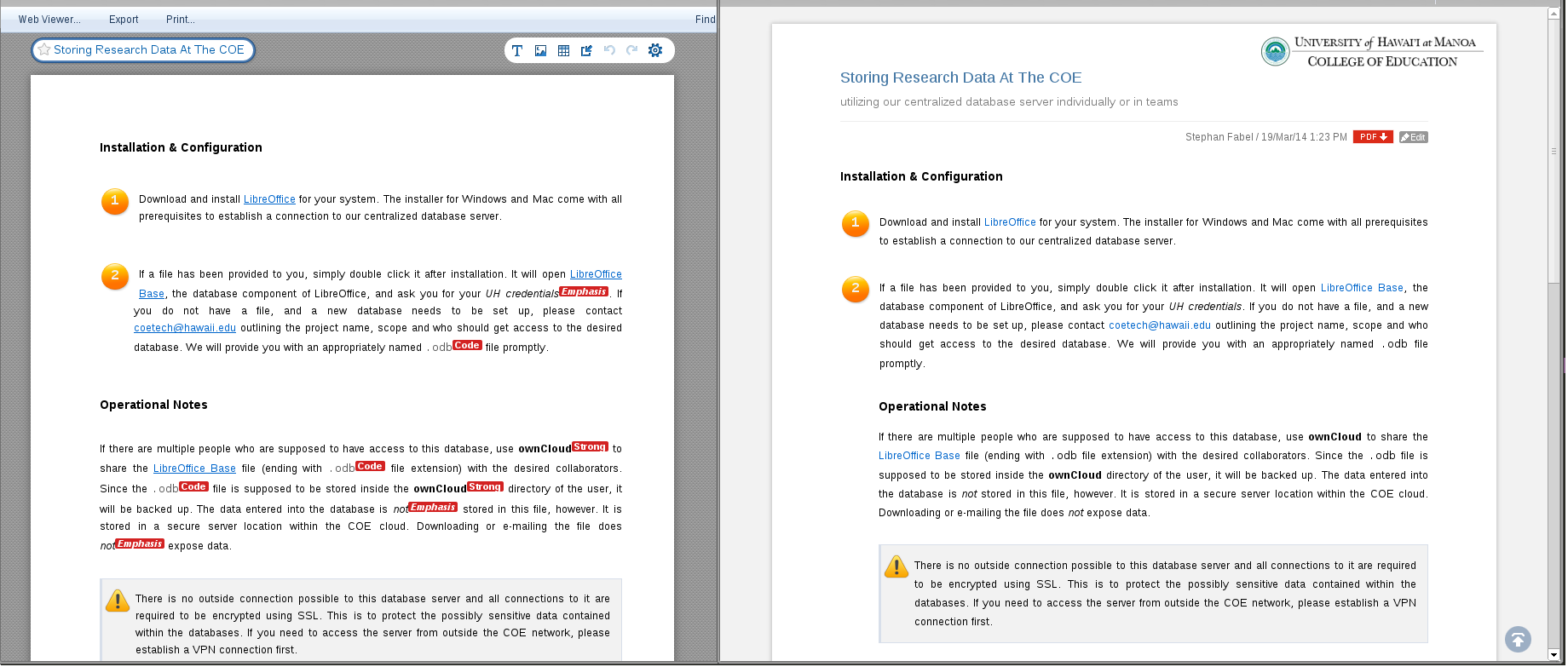Click the preview page title 'Storing Research Data At The COE'

[x=960, y=78]
